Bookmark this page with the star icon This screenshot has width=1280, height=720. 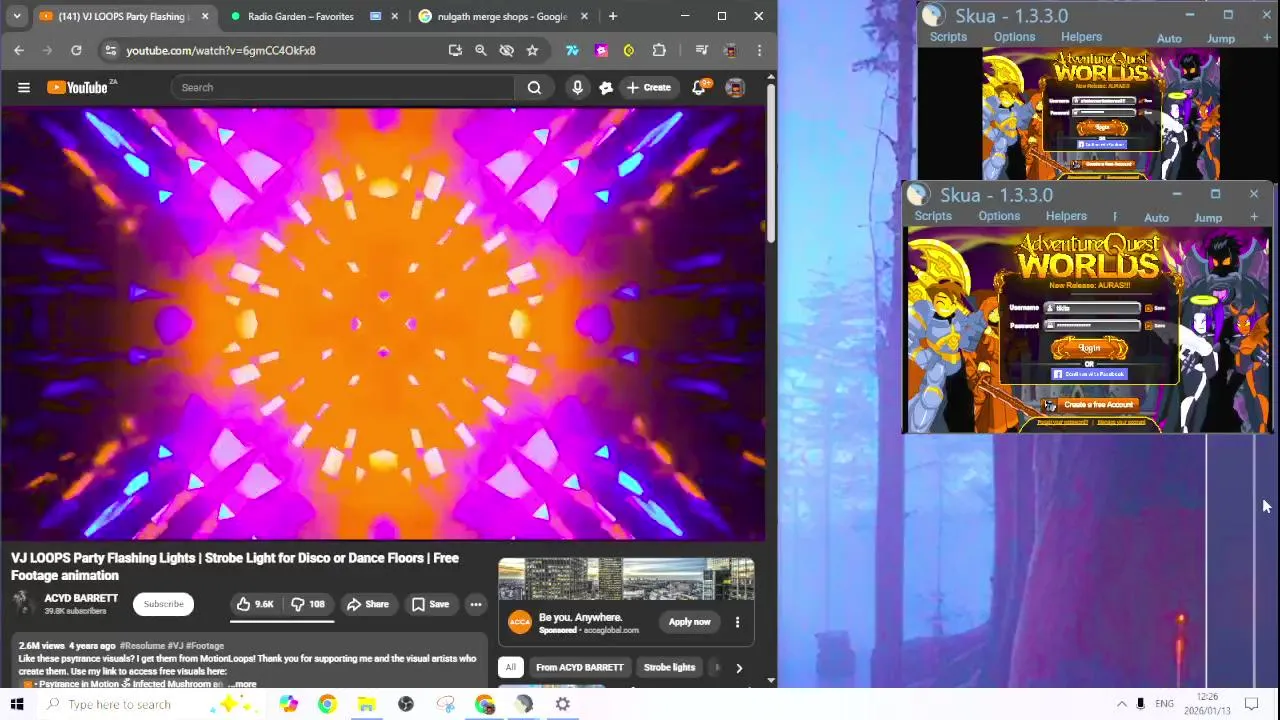point(532,50)
